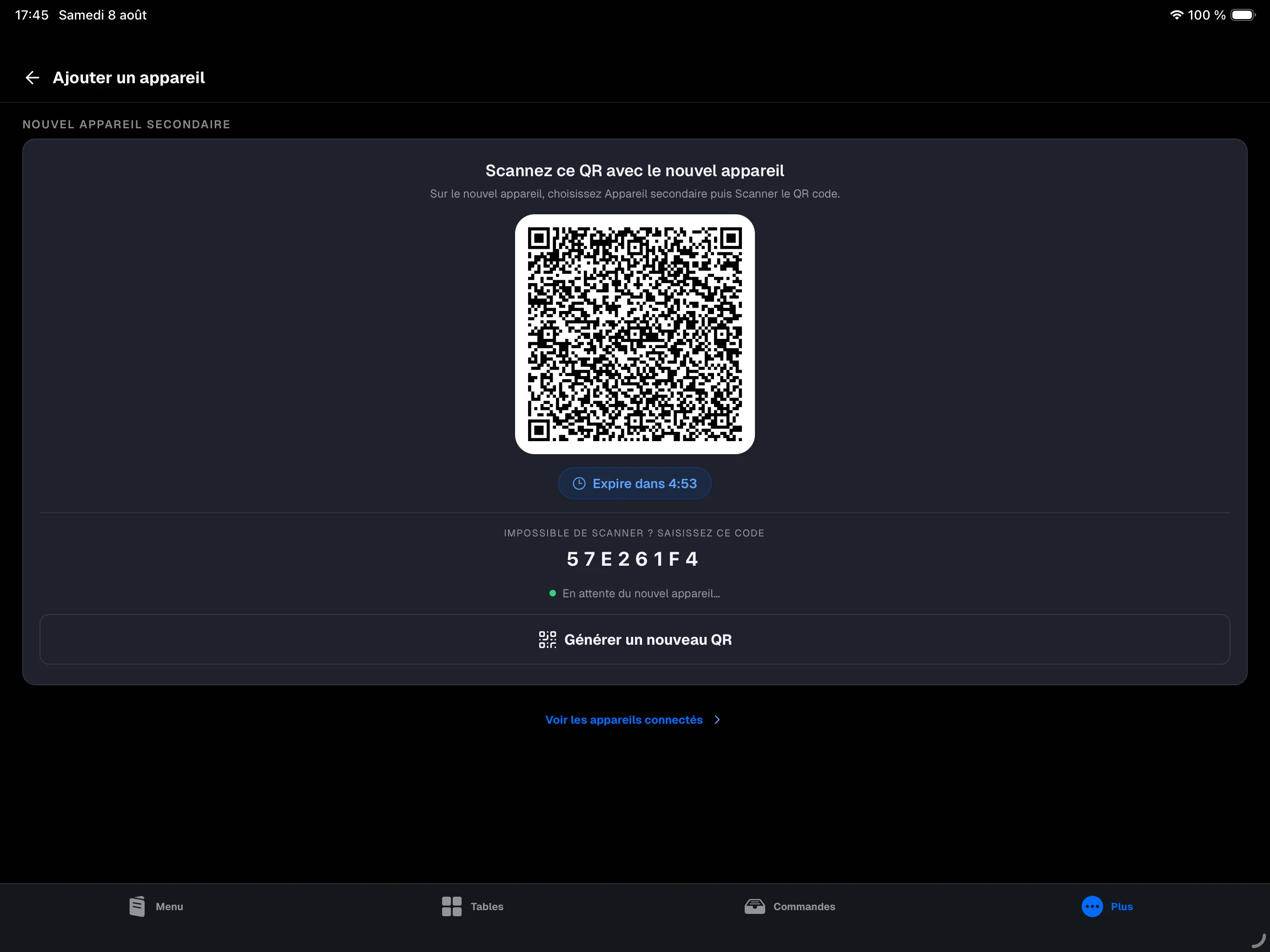Open Voir les appareils connectés link
This screenshot has height=952, width=1270.
coord(624,720)
